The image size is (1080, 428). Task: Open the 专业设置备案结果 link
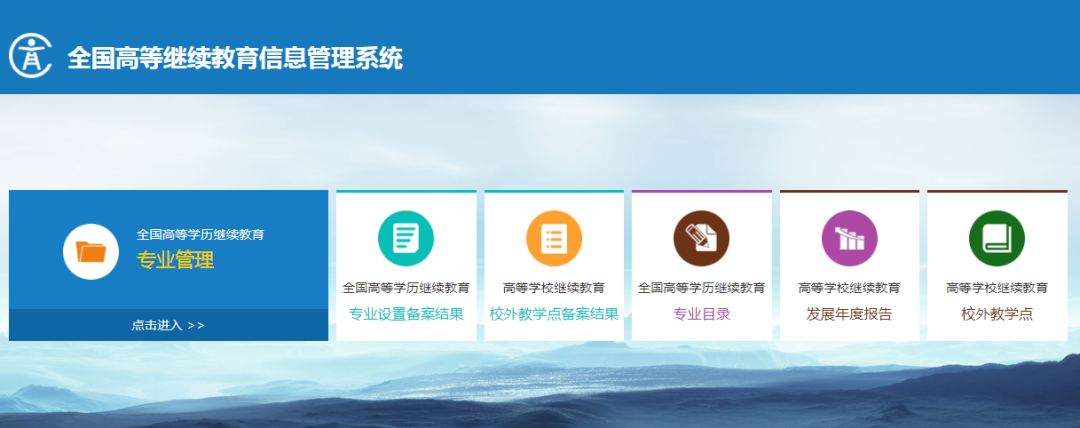tap(406, 314)
